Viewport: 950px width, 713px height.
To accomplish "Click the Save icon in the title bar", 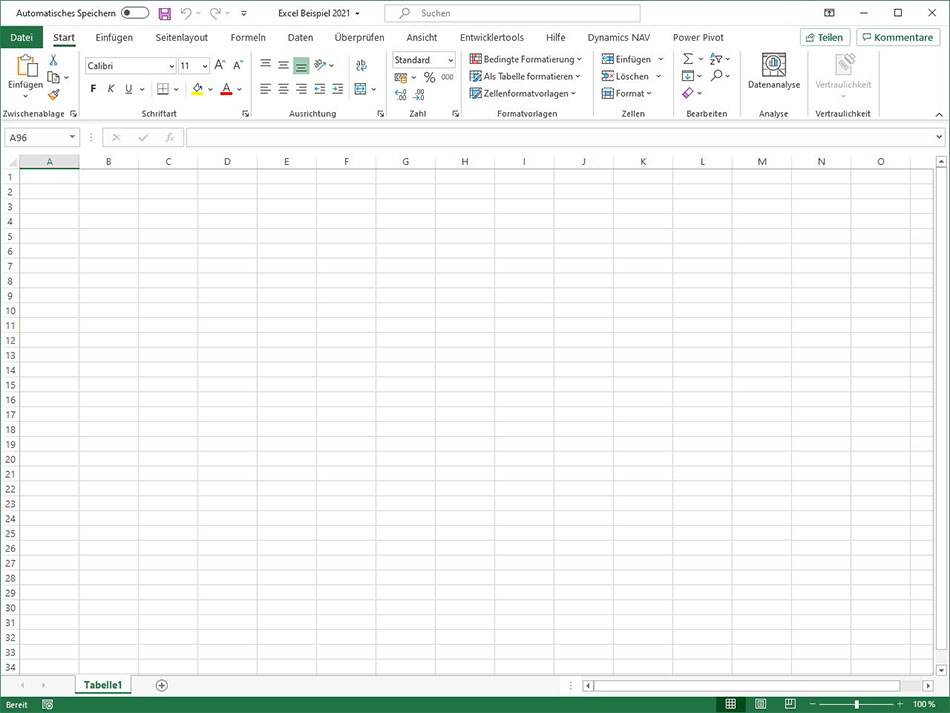I will 164,13.
